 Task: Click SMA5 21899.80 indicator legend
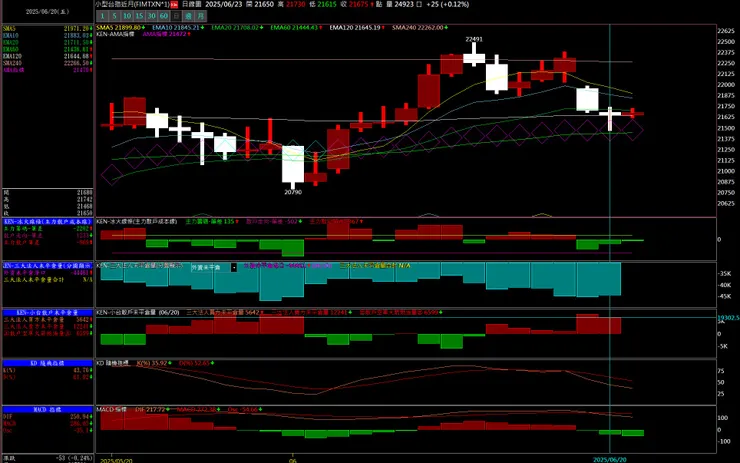click(x=120, y=28)
